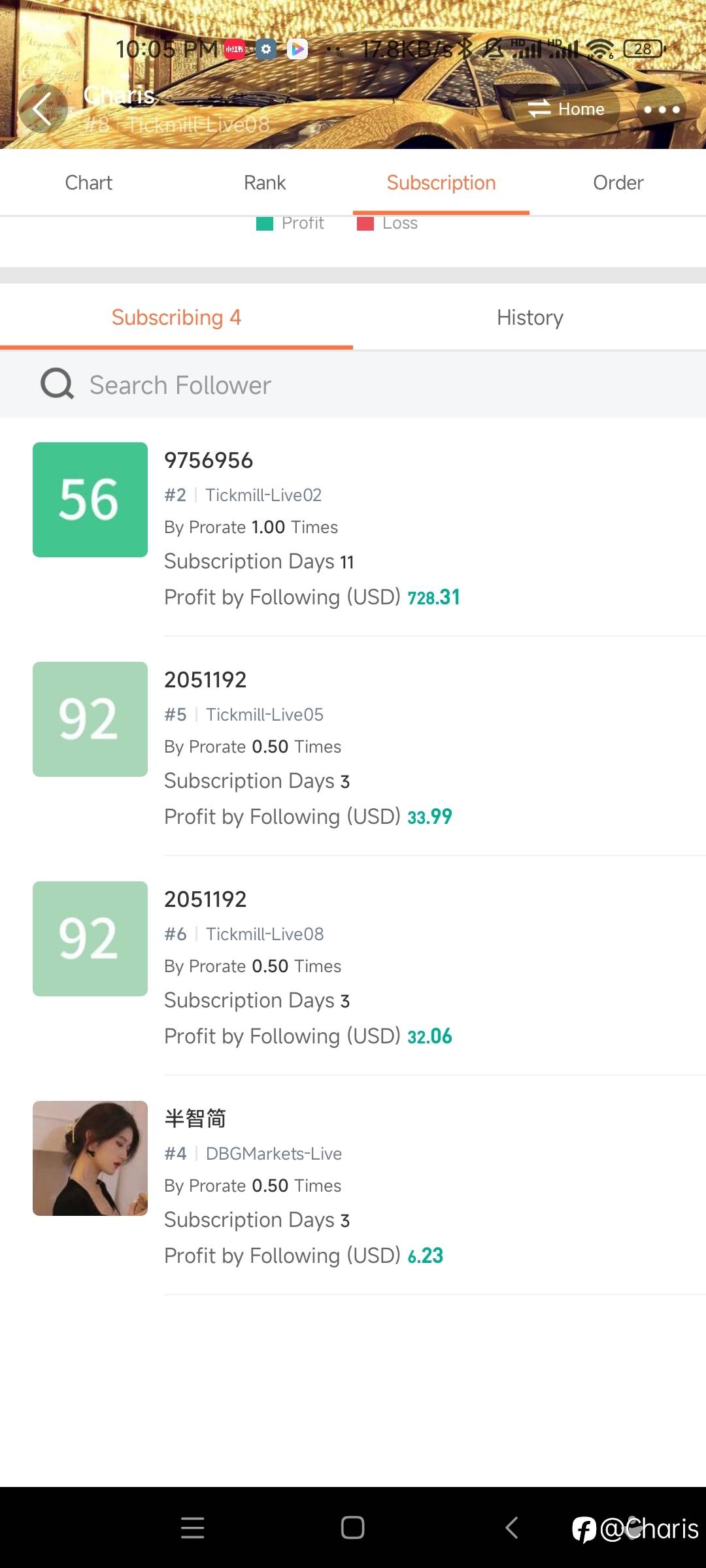Select the History sub-tab
Image resolution: width=706 pixels, height=1568 pixels.
(x=529, y=318)
